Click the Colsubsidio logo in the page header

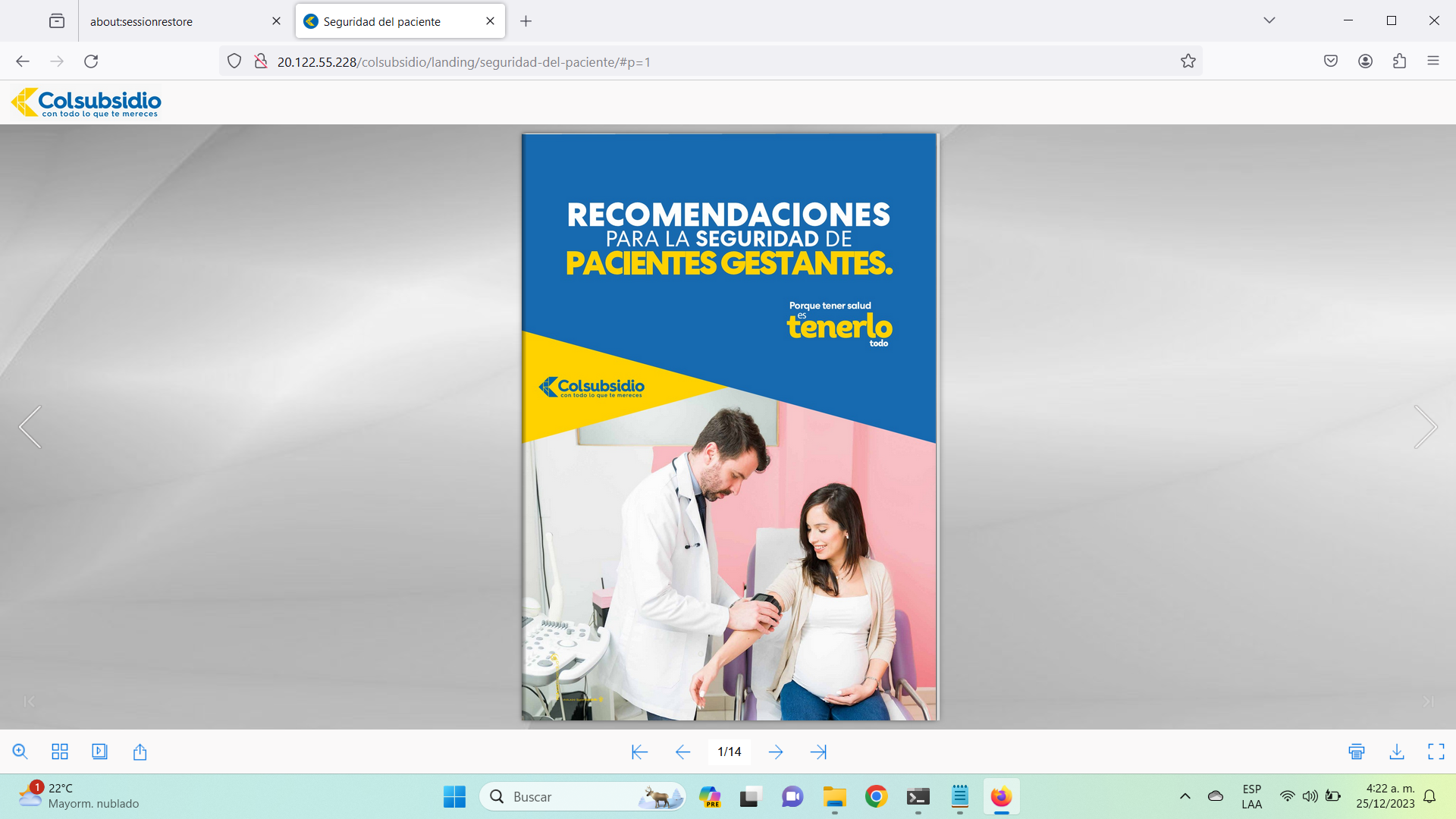pos(86,102)
